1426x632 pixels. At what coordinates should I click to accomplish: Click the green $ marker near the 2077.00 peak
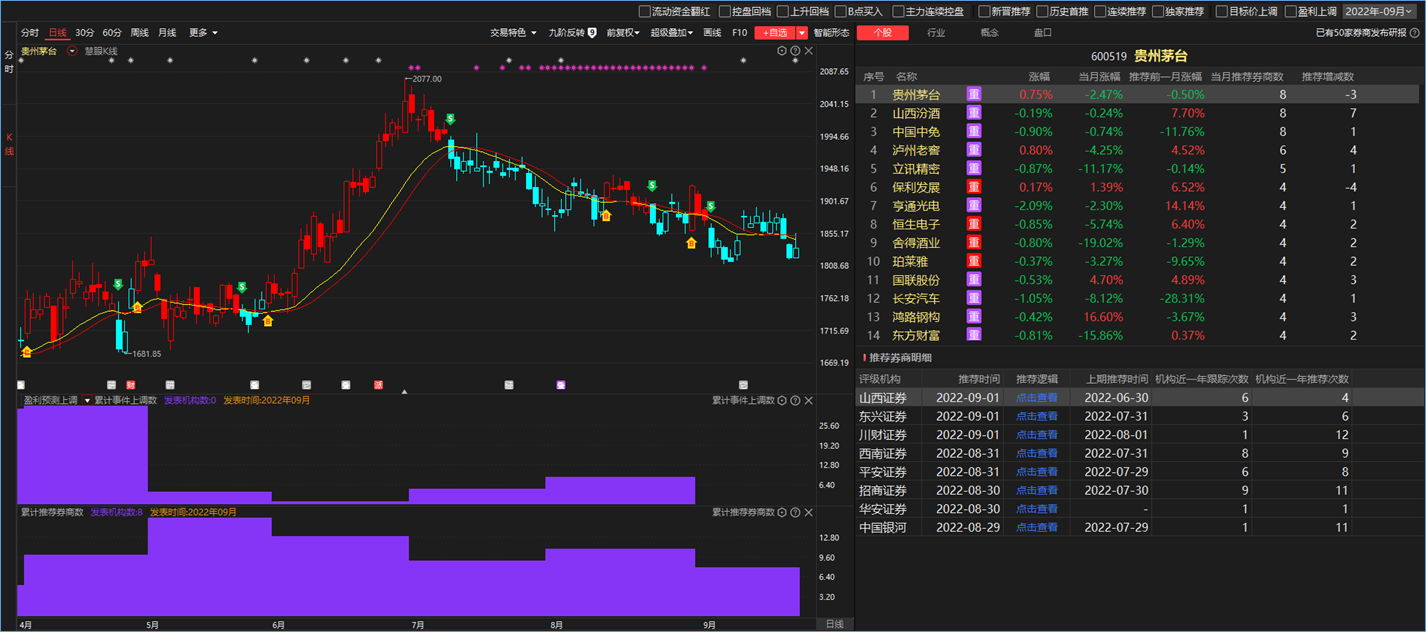(x=452, y=119)
